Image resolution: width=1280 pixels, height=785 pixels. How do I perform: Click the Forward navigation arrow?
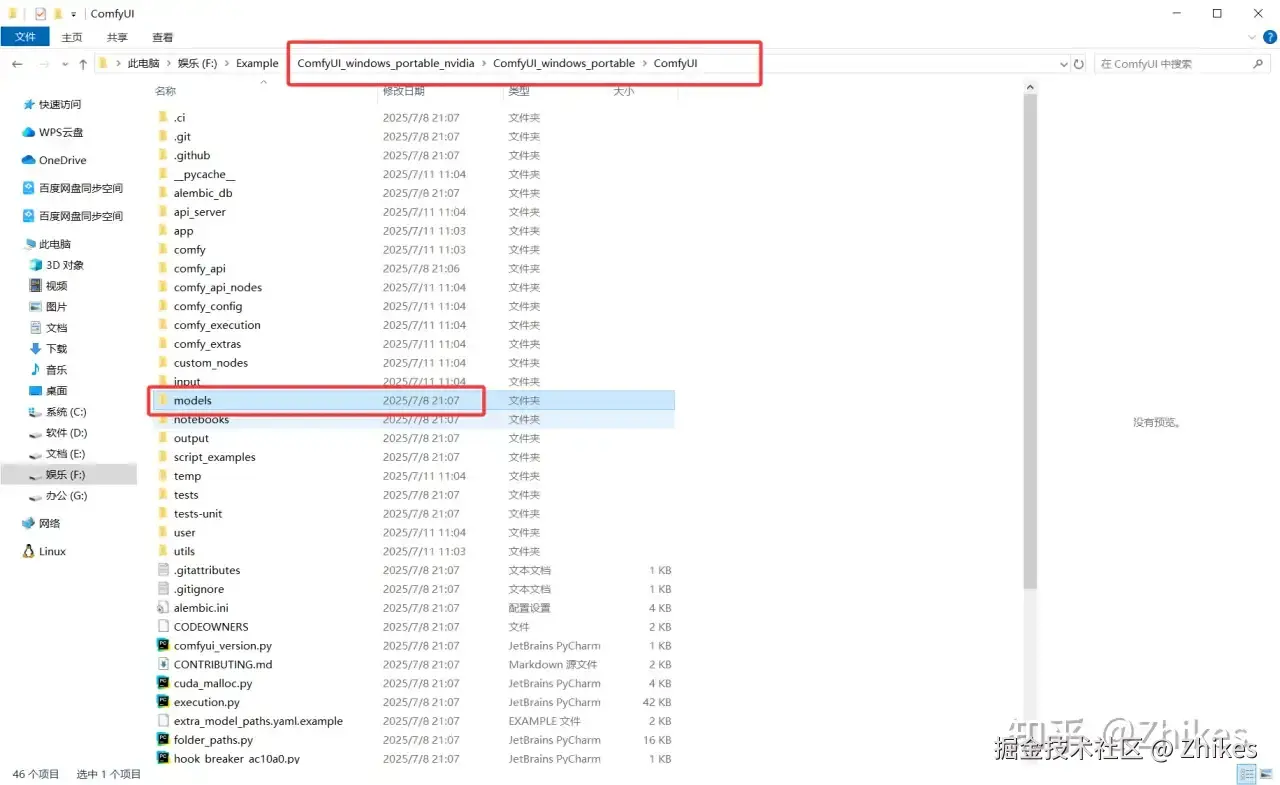click(44, 63)
